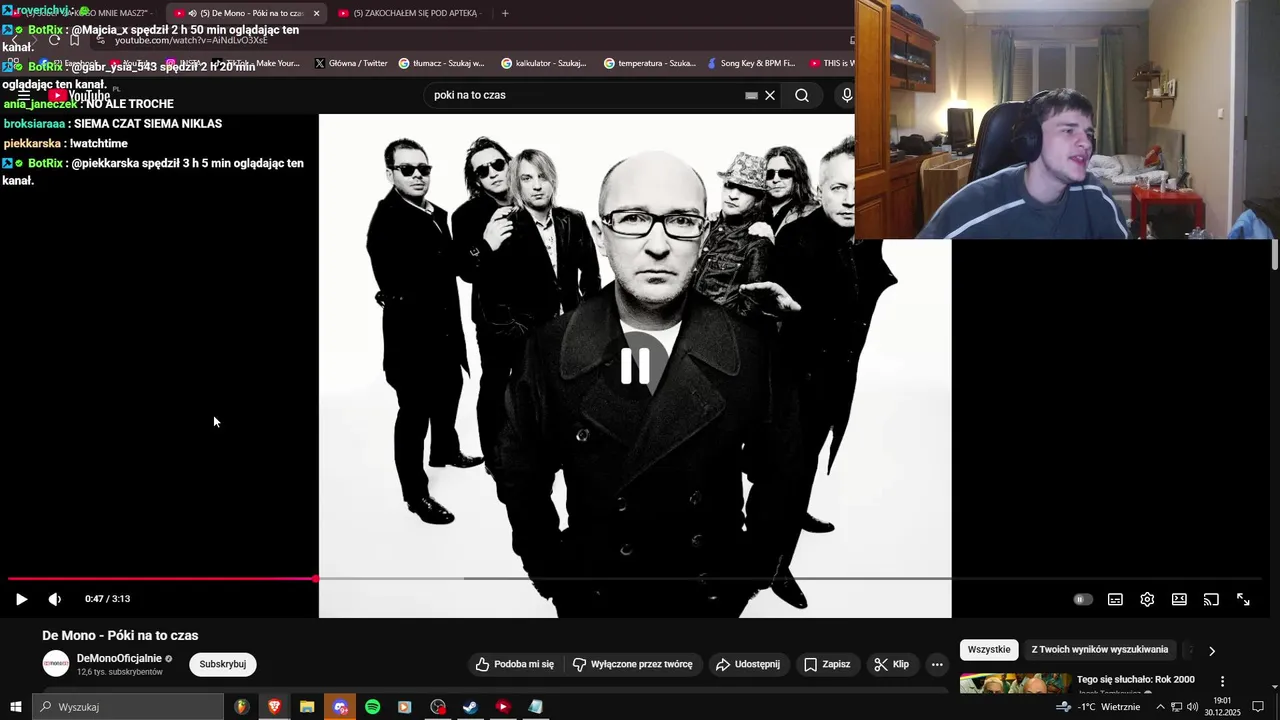Click the page vertical scrollbar
Viewport: 1280px width, 720px height.
point(1275,255)
